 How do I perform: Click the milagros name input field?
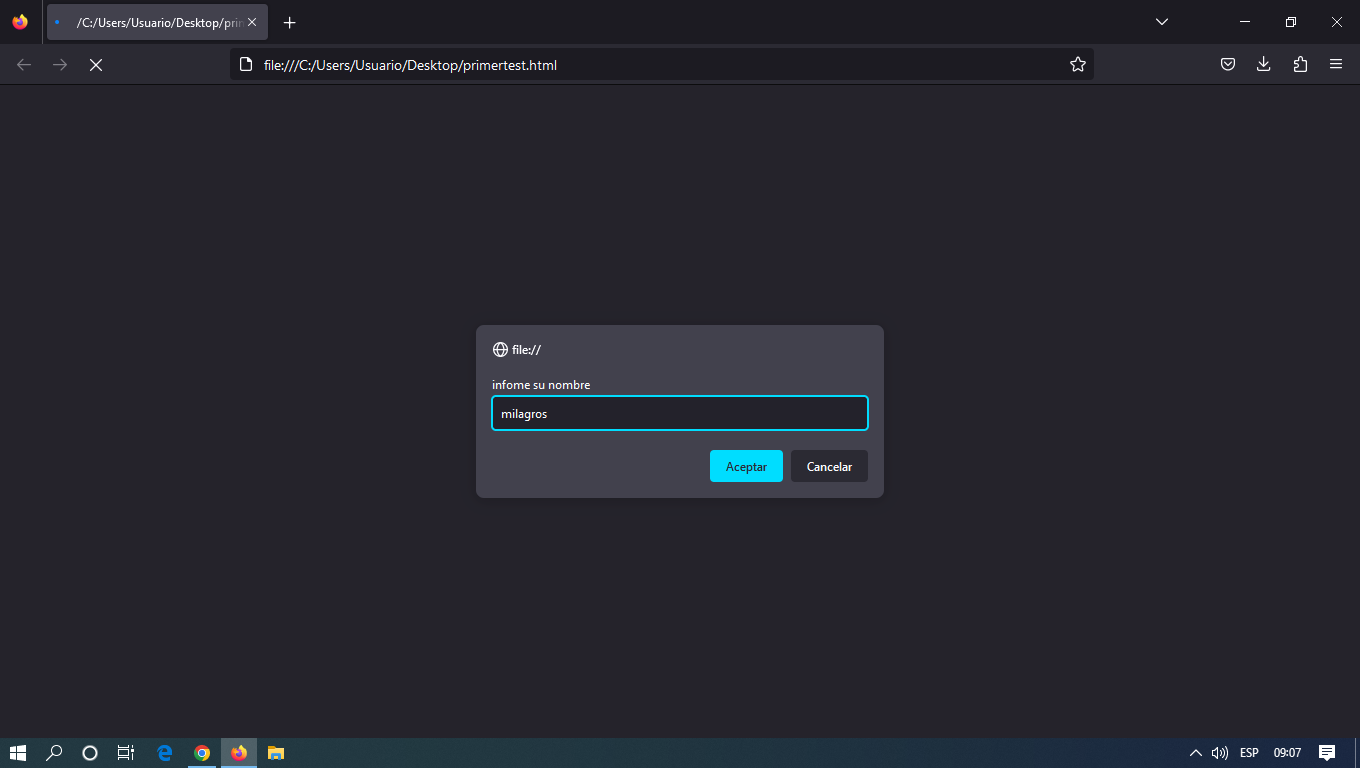coord(679,413)
